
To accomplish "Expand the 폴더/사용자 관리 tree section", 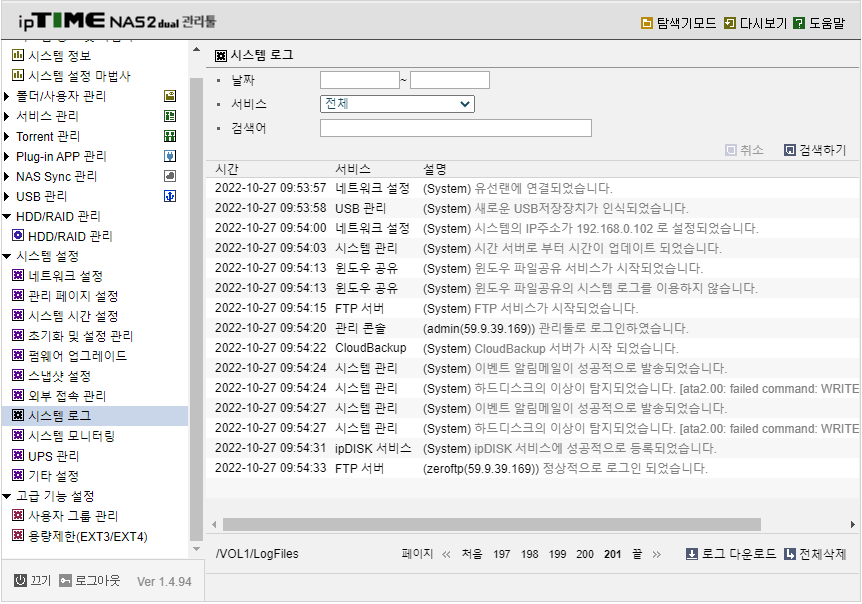I will tap(7, 96).
